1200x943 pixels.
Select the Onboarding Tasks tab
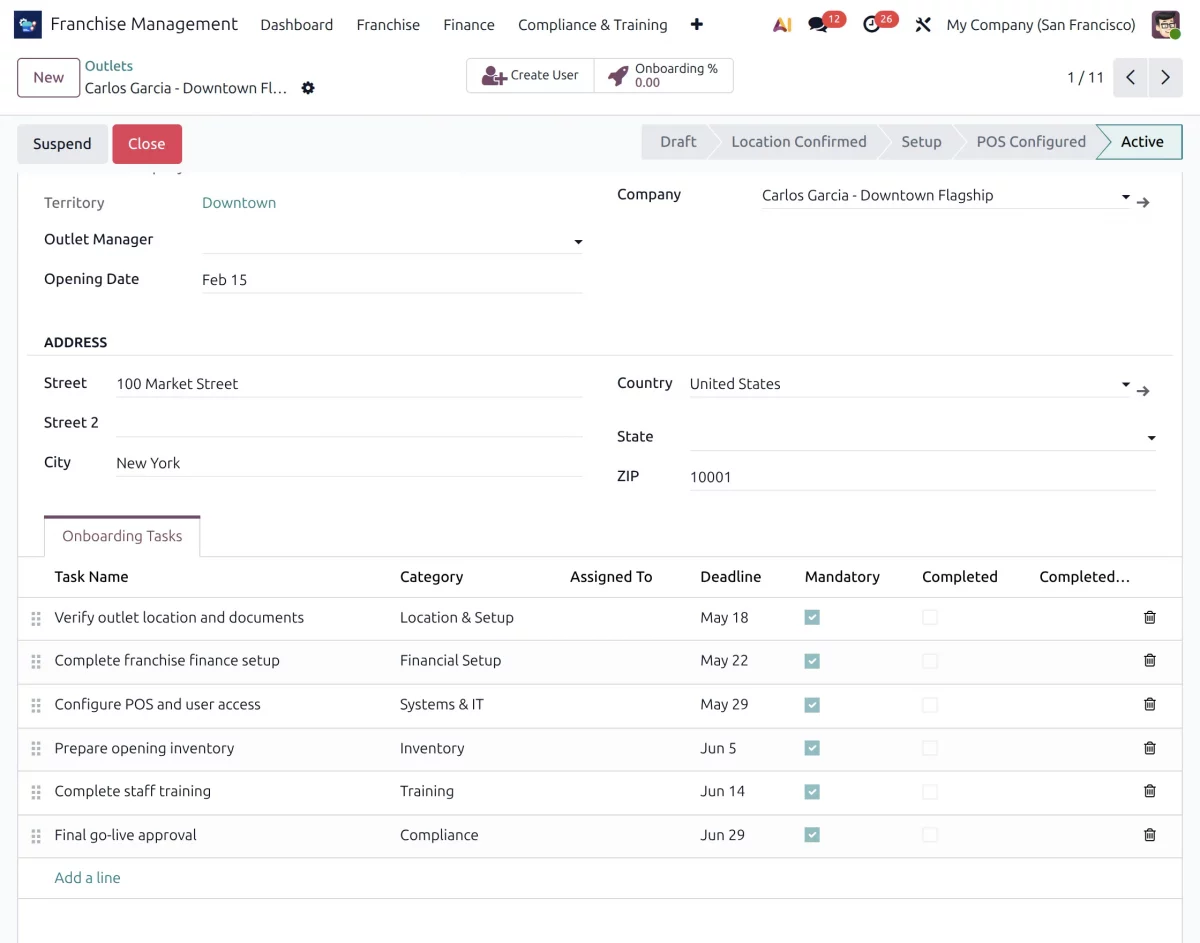[122, 536]
